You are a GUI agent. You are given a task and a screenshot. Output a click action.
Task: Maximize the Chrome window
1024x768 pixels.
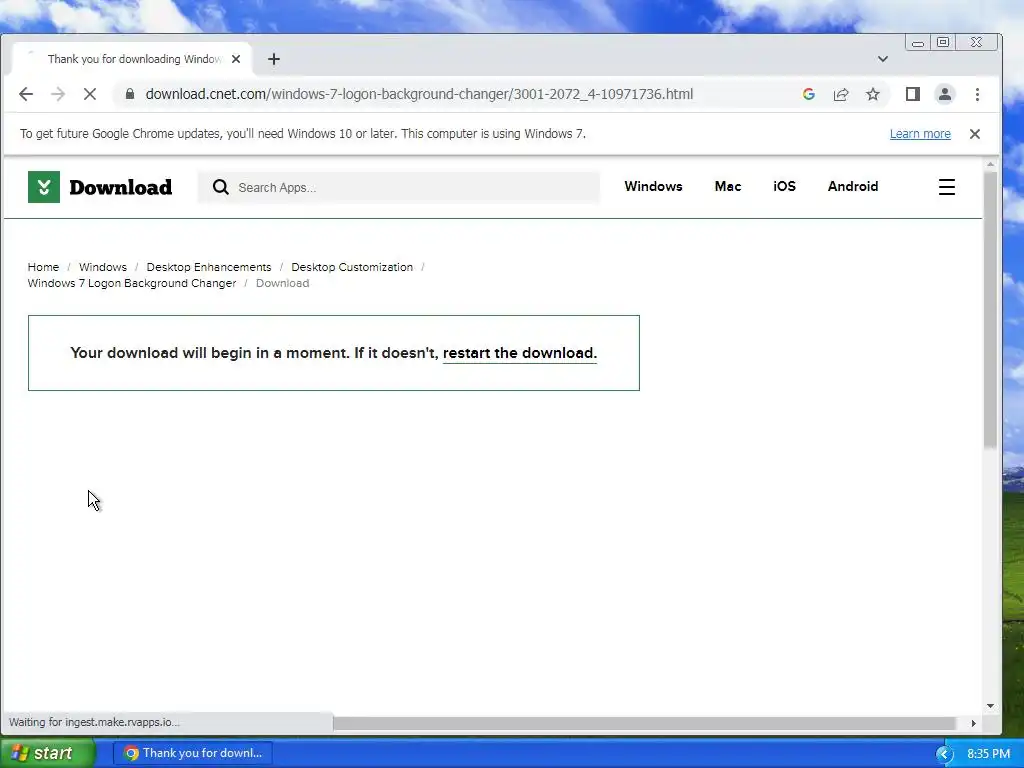[x=943, y=42]
